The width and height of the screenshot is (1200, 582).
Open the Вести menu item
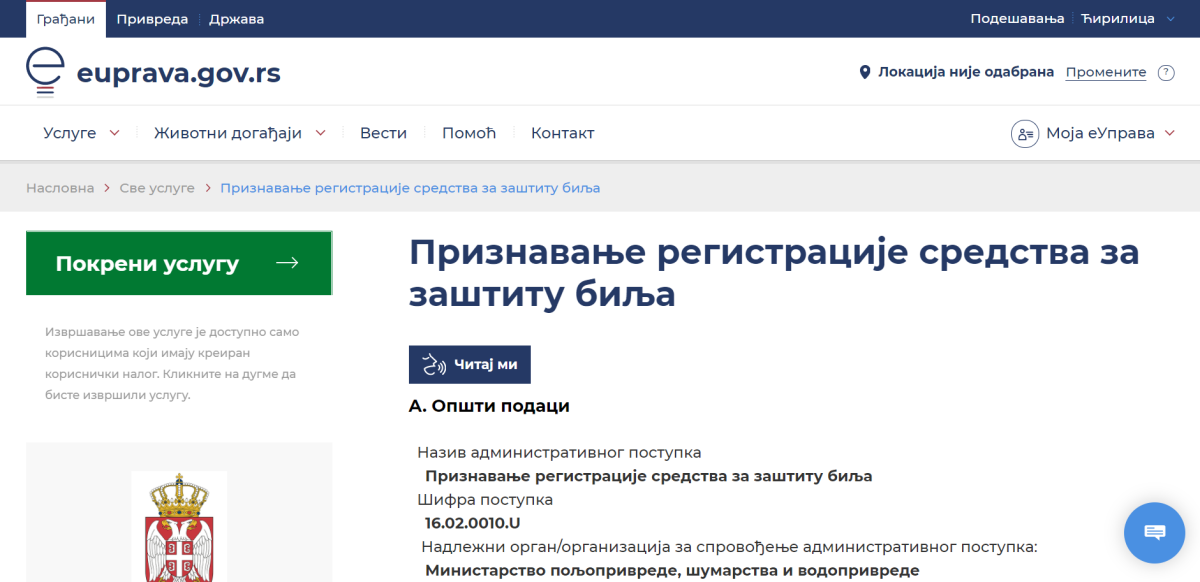383,133
